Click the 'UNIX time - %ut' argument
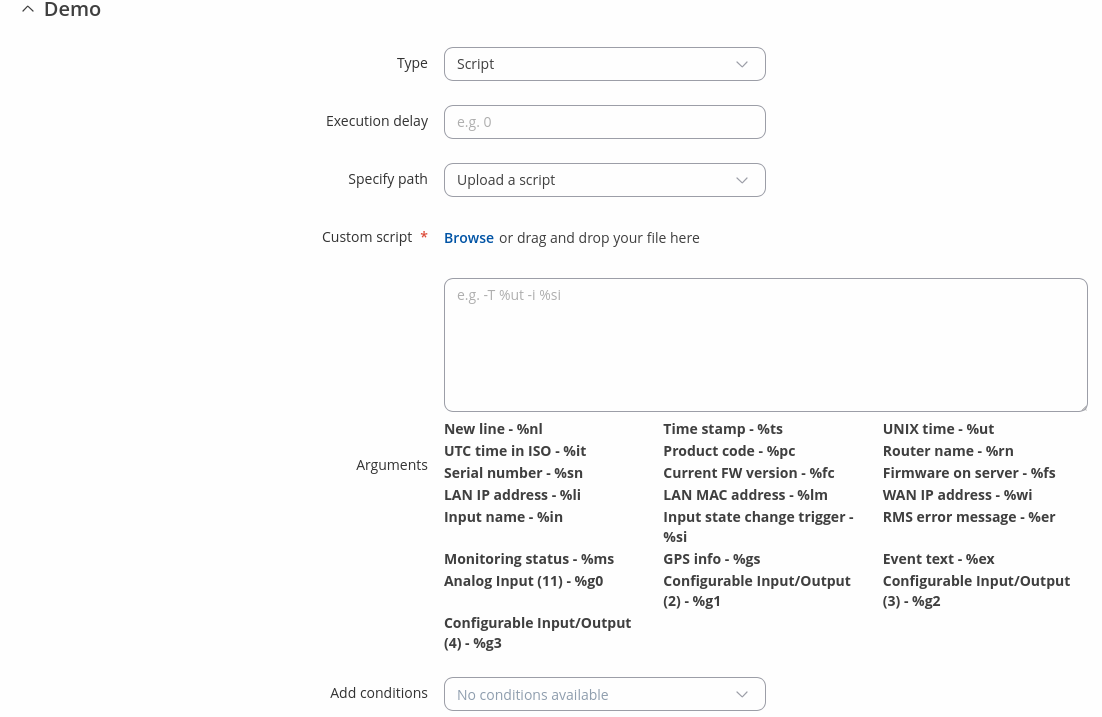Screen dimensions: 1102x717 pos(938,429)
